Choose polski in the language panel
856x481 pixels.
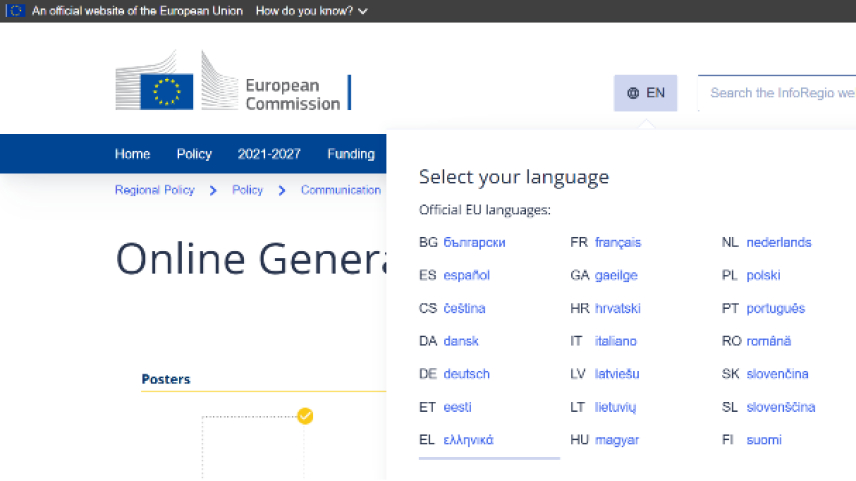[x=763, y=276]
